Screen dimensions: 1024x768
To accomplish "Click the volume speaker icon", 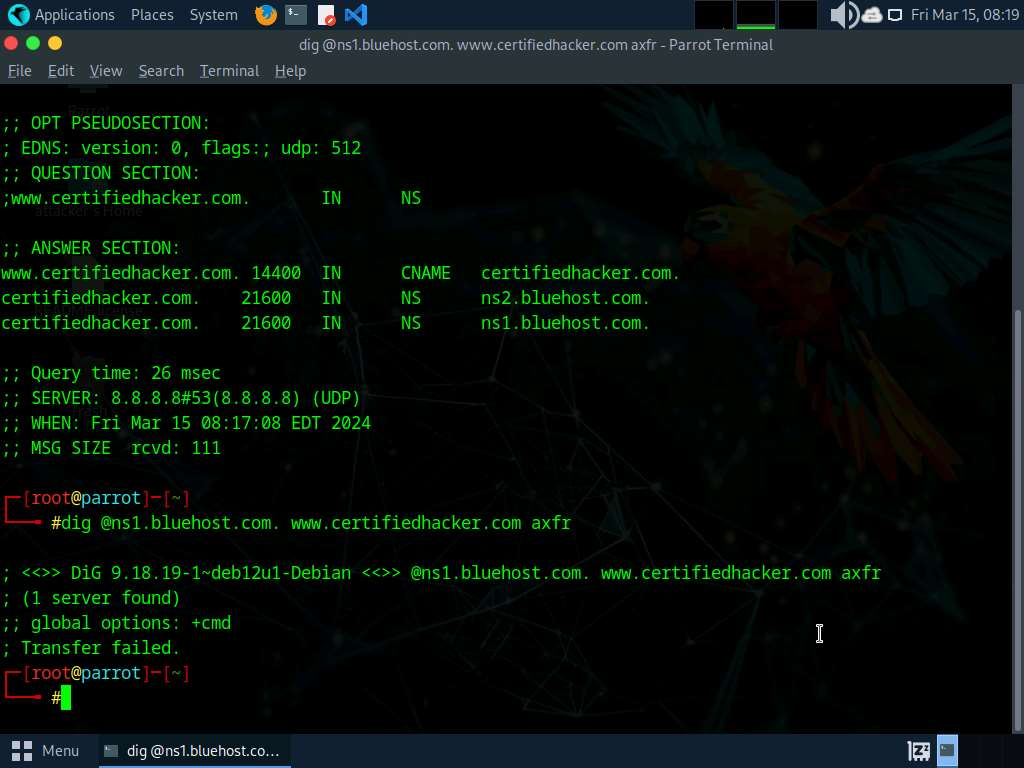I will pyautogui.click(x=843, y=15).
